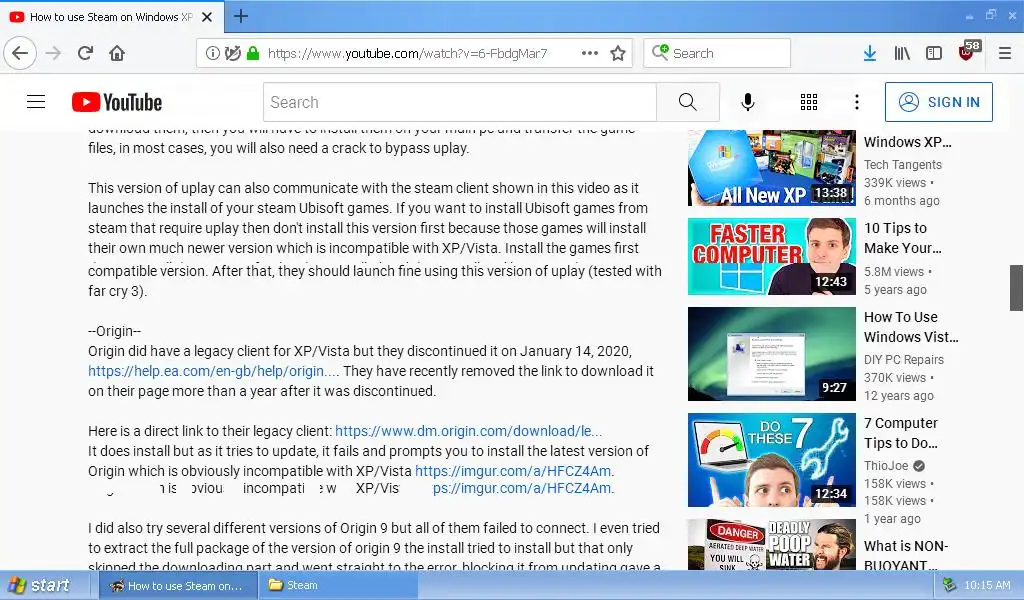Click the 5 years ago text
This screenshot has width=1024, height=600.
895,289
